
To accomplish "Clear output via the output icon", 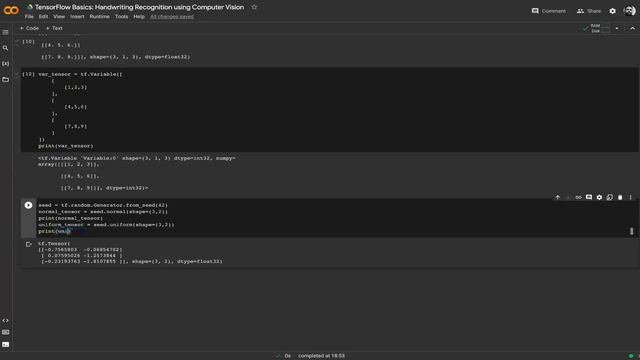I will [x=29, y=244].
